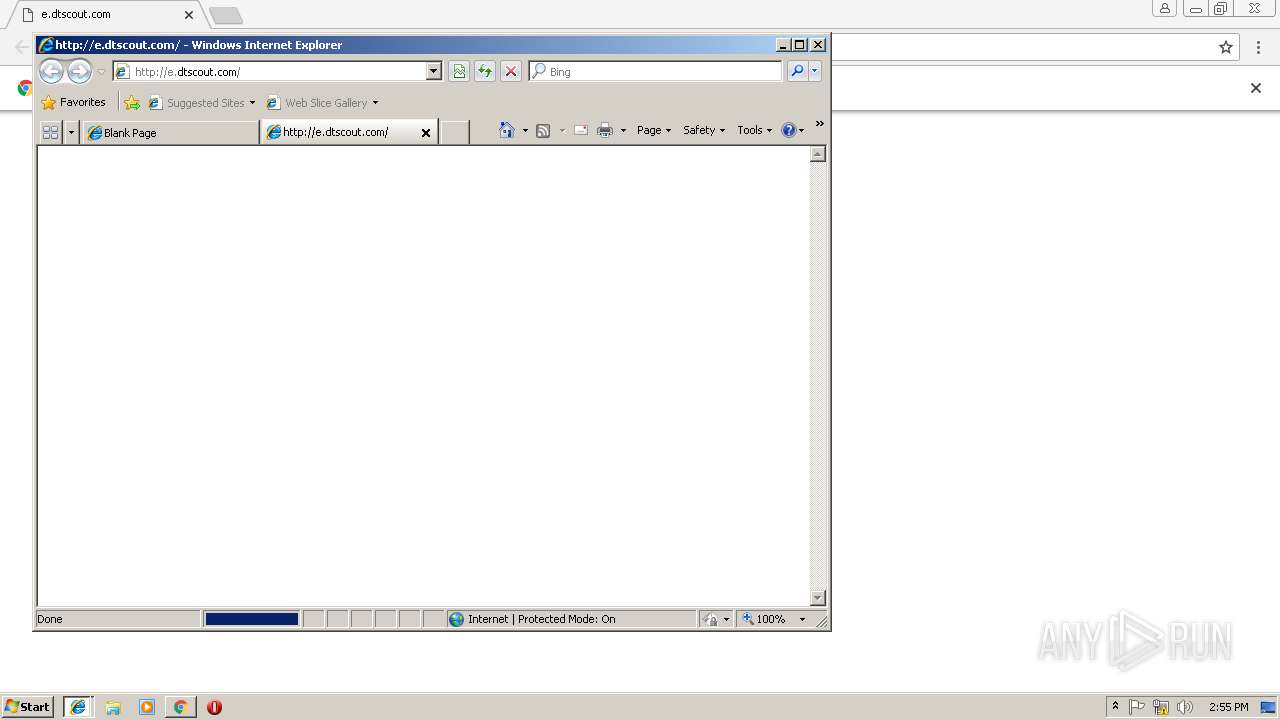Viewport: 1280px width, 720px height.
Task: Dismiss the Chrome infobar with X
Action: 1256,88
